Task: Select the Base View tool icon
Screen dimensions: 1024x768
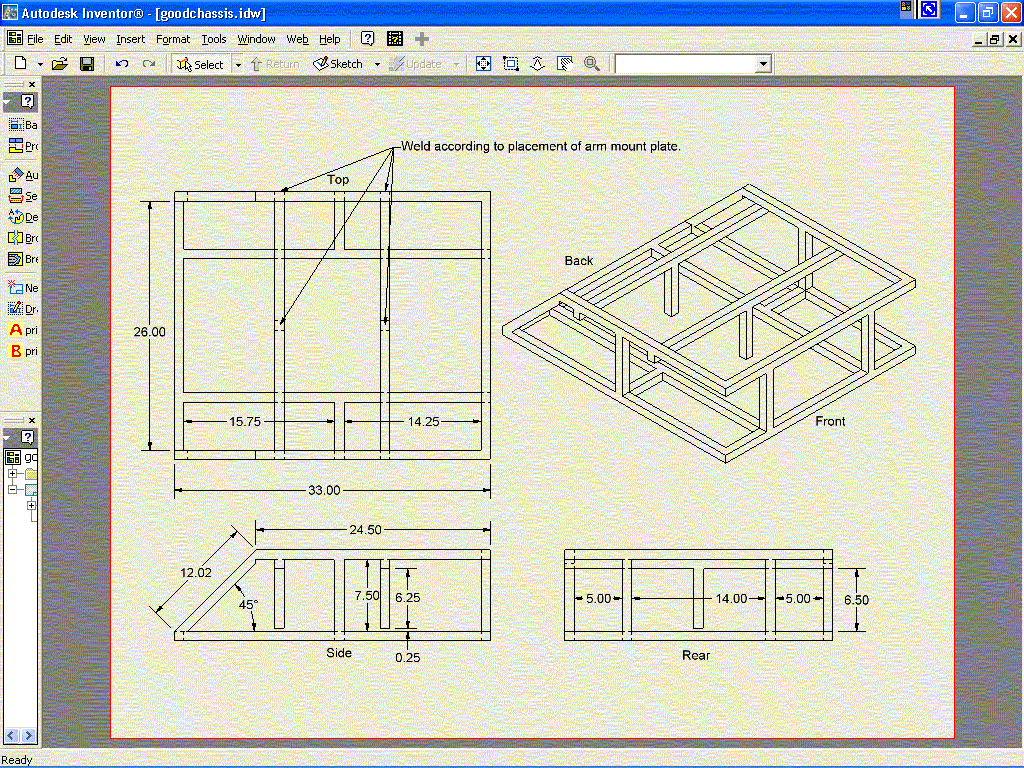Action: click(x=16, y=125)
